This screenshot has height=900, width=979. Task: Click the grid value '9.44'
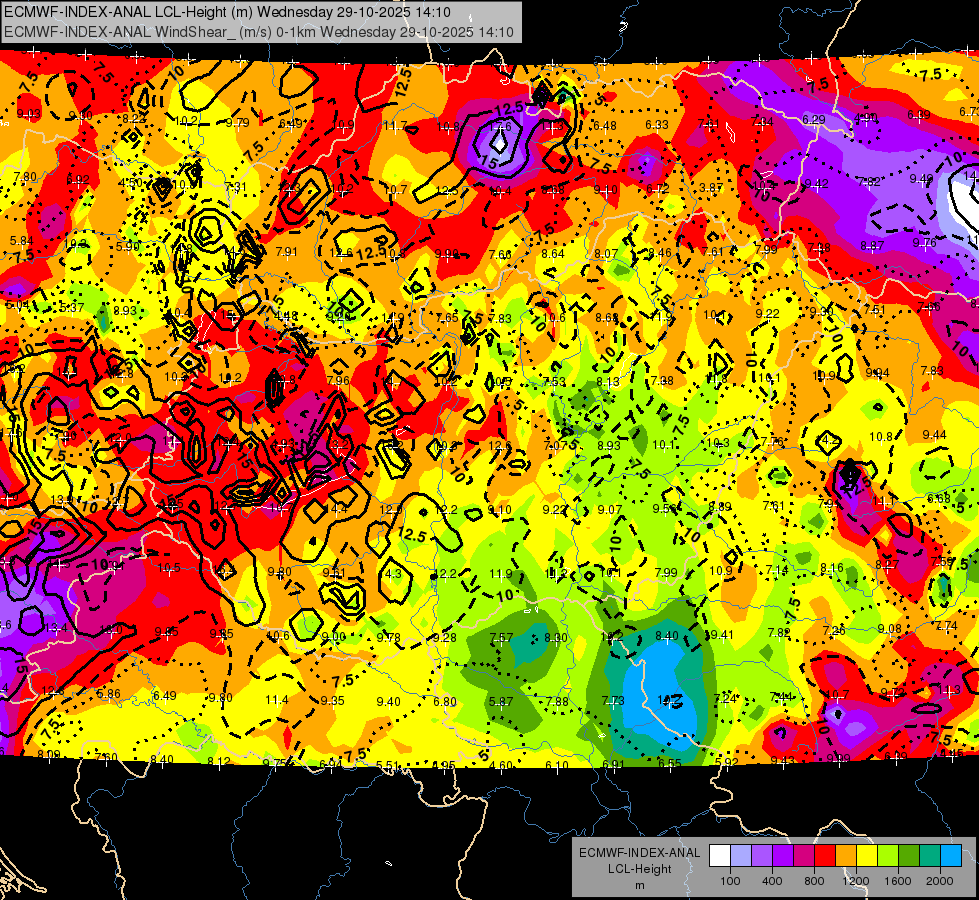(934, 435)
